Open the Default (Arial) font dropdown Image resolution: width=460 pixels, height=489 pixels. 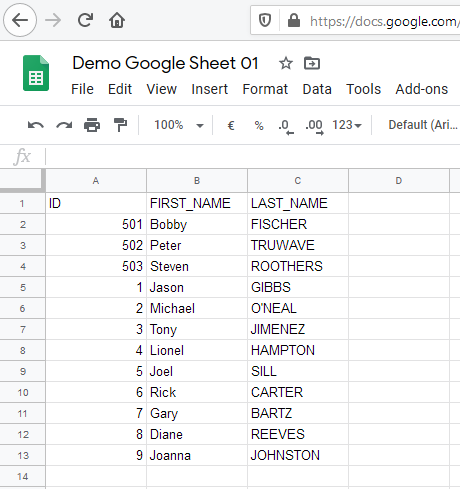click(423, 125)
